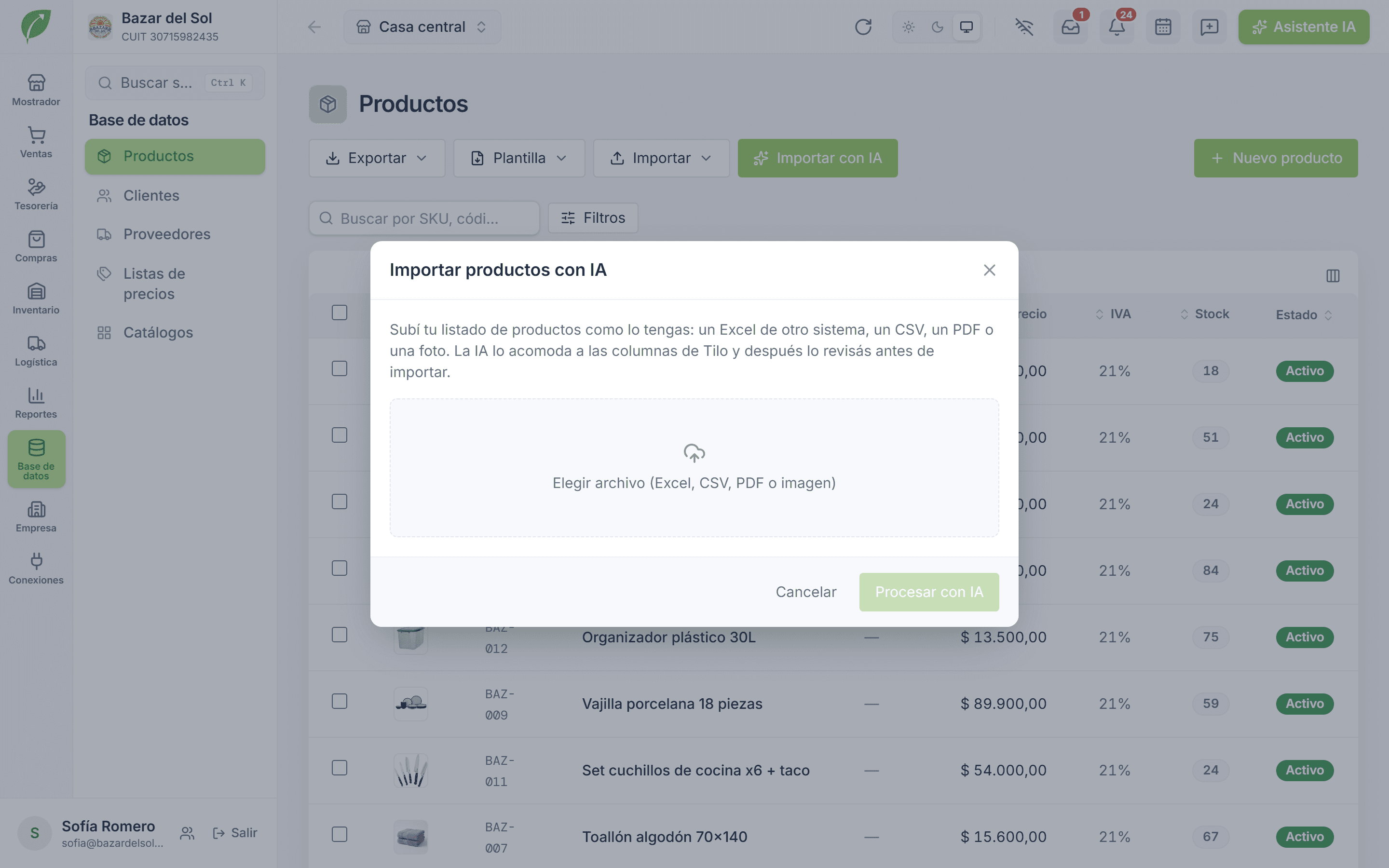Toggle the select-all checkbox in table header
This screenshot has height=868, width=1389.
(339, 312)
